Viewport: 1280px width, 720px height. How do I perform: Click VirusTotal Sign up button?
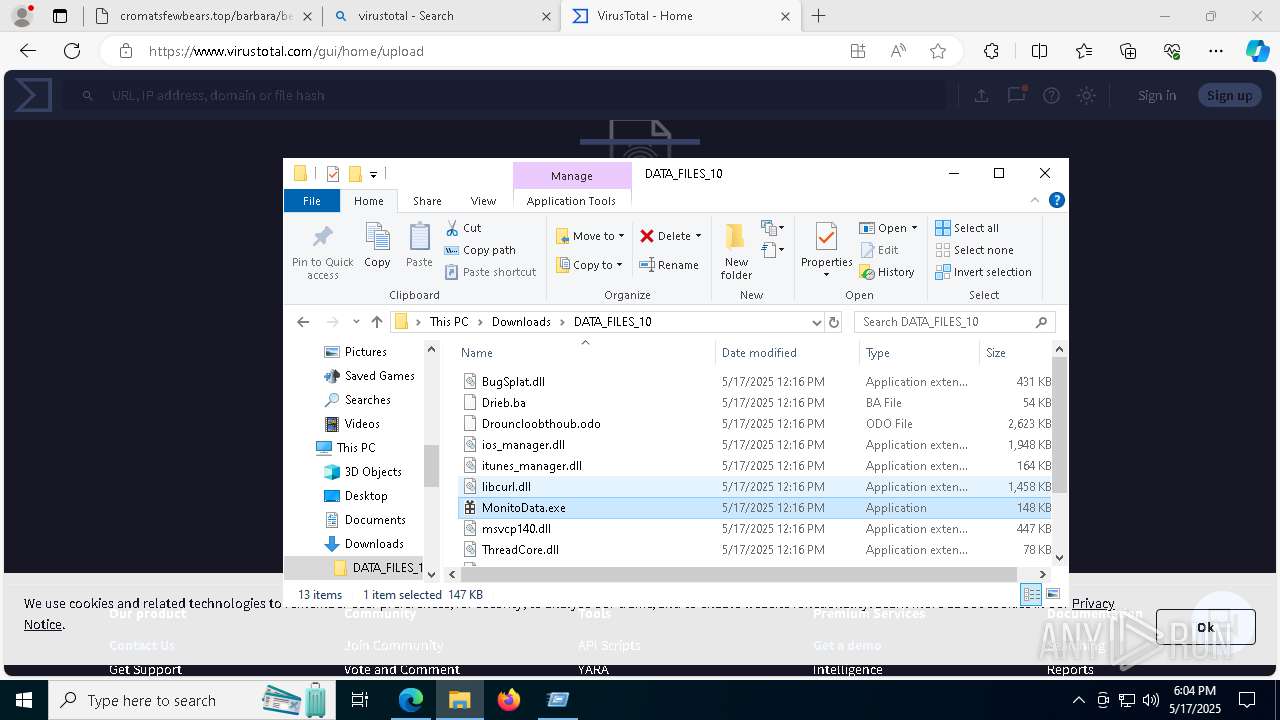tap(1229, 95)
